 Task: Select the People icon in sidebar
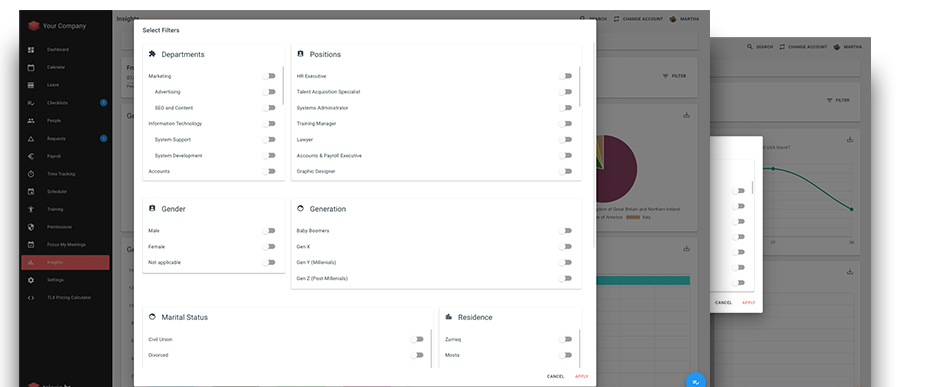(31, 121)
